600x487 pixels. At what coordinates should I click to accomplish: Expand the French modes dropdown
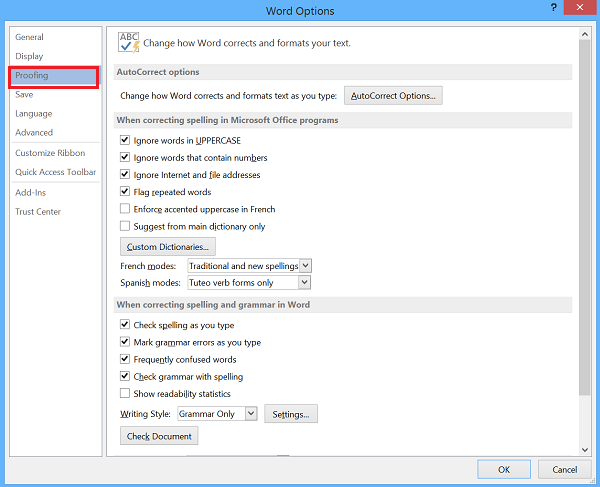click(305, 265)
